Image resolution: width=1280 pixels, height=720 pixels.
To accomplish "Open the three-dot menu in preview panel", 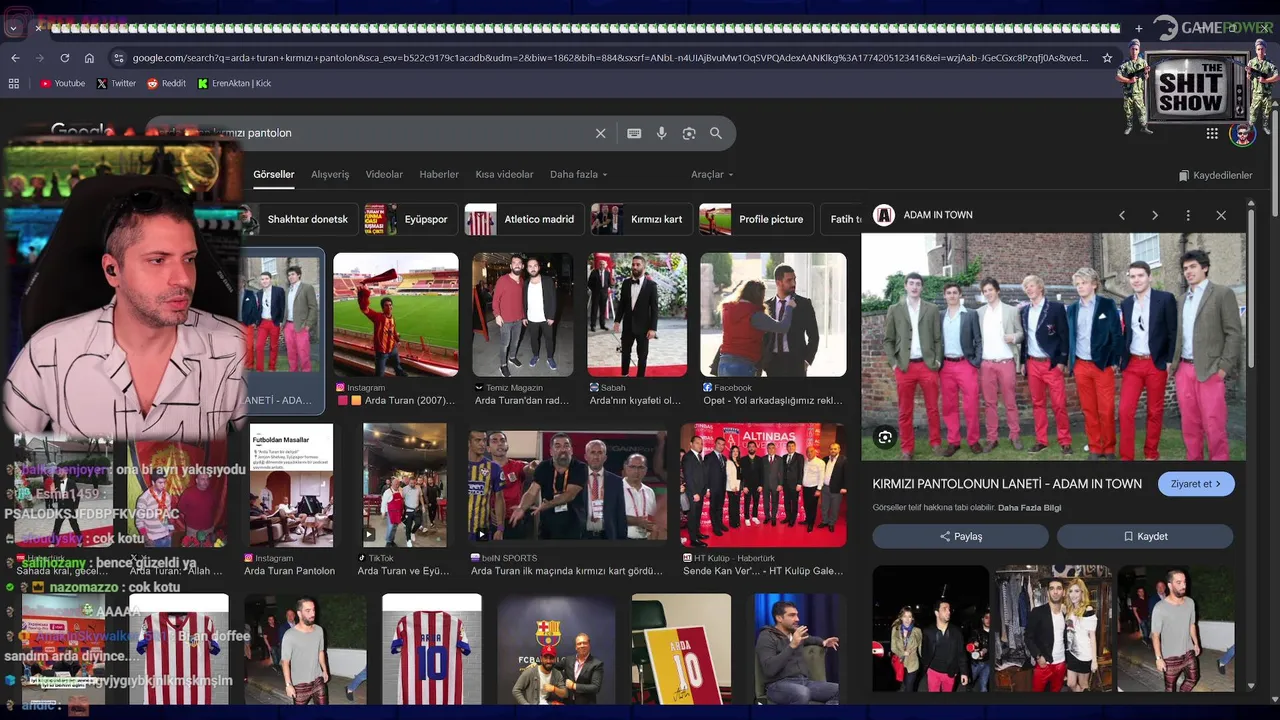I will point(1188,215).
